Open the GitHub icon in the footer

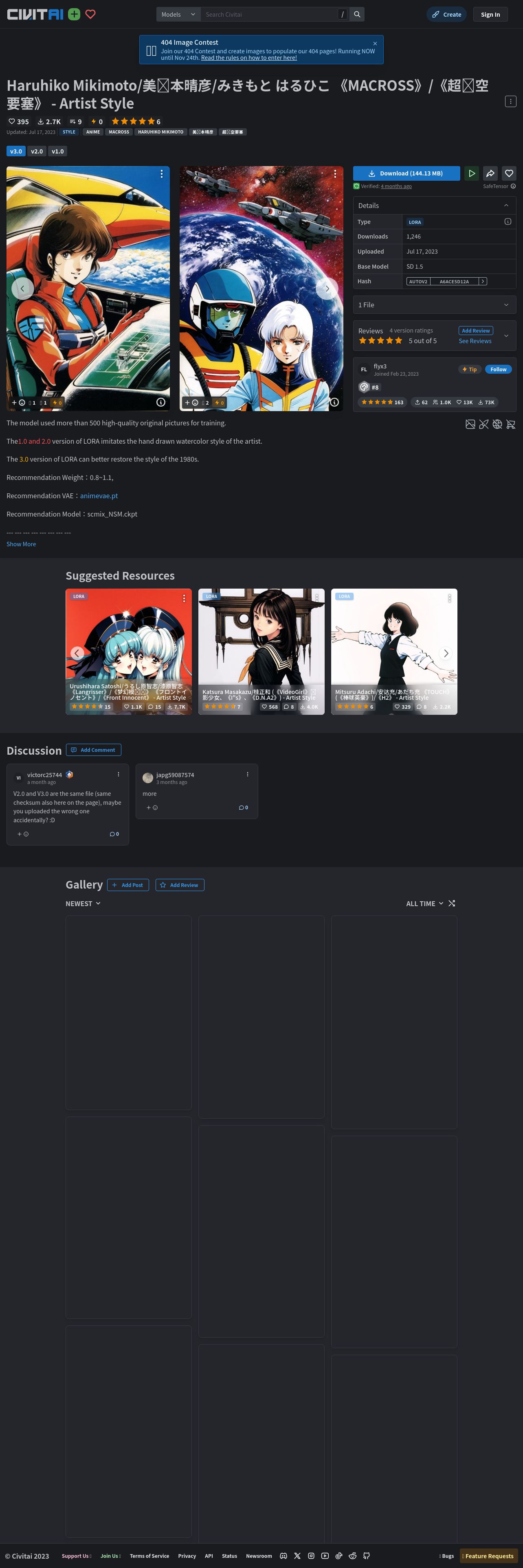(367, 1555)
